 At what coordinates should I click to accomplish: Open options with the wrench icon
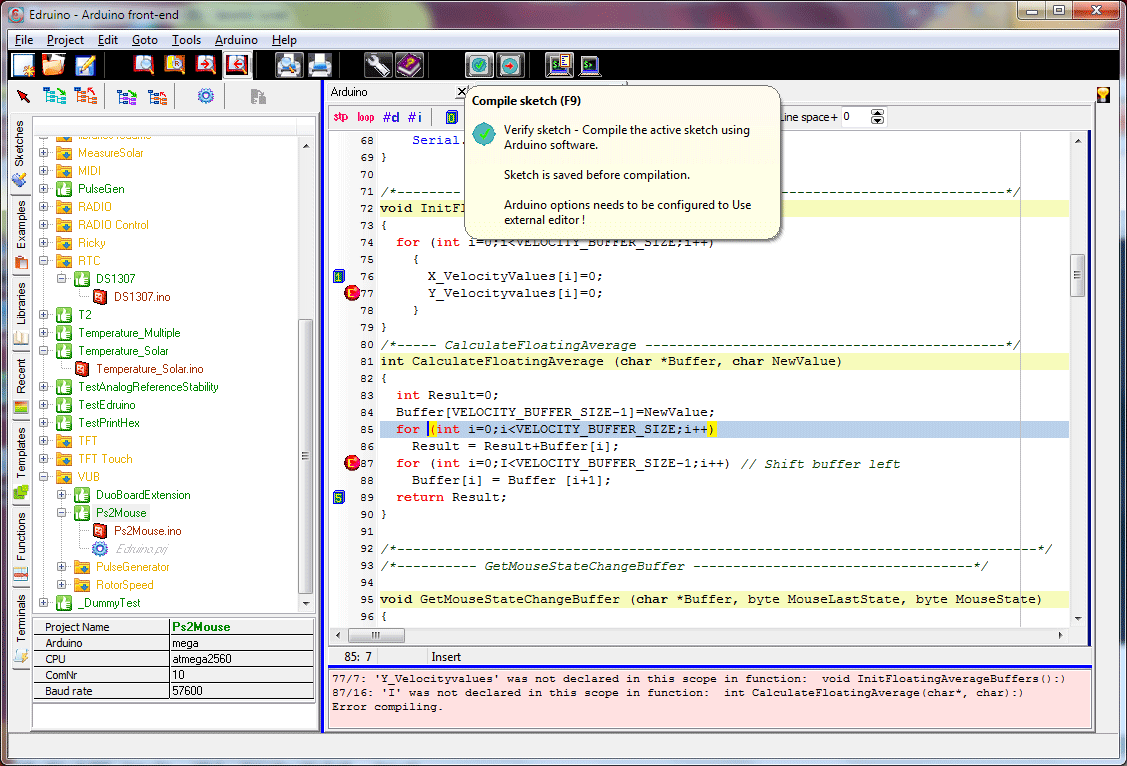(x=377, y=65)
